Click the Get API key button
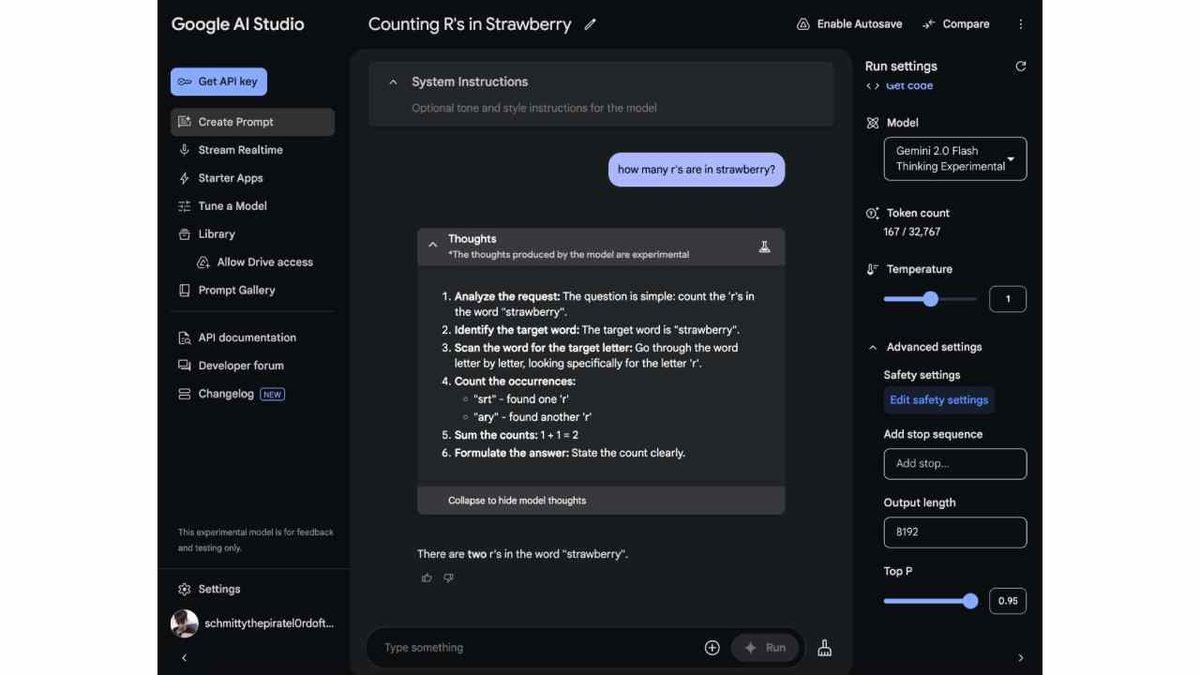Viewport: 1200px width, 675px height. (x=218, y=82)
